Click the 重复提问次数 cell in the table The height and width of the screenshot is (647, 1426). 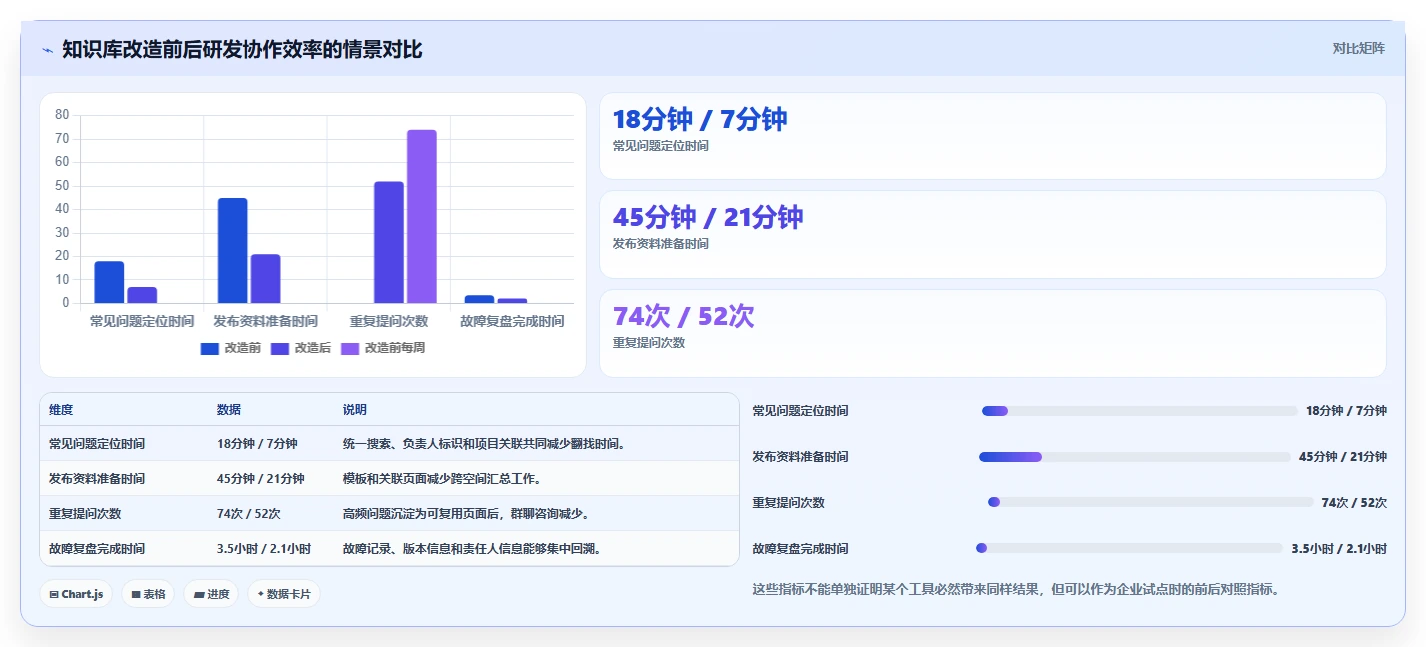pyautogui.click(x=85, y=514)
